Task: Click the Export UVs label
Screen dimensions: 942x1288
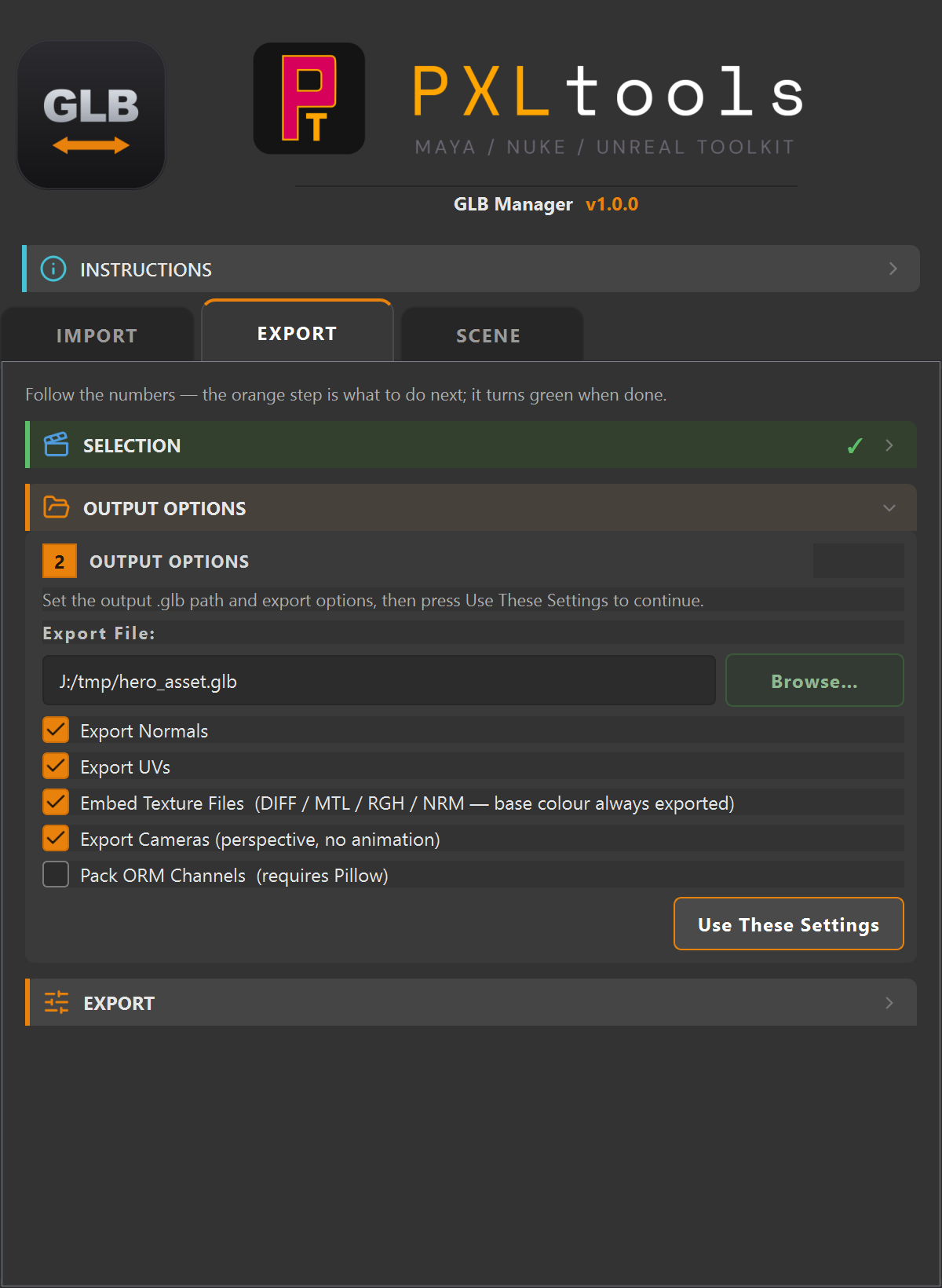Action: point(126,767)
